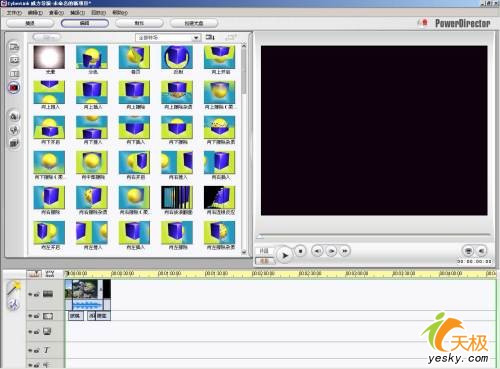Screen dimensions: 500x369
Task: Open the Transition Room red icon
Action: [x=14, y=88]
